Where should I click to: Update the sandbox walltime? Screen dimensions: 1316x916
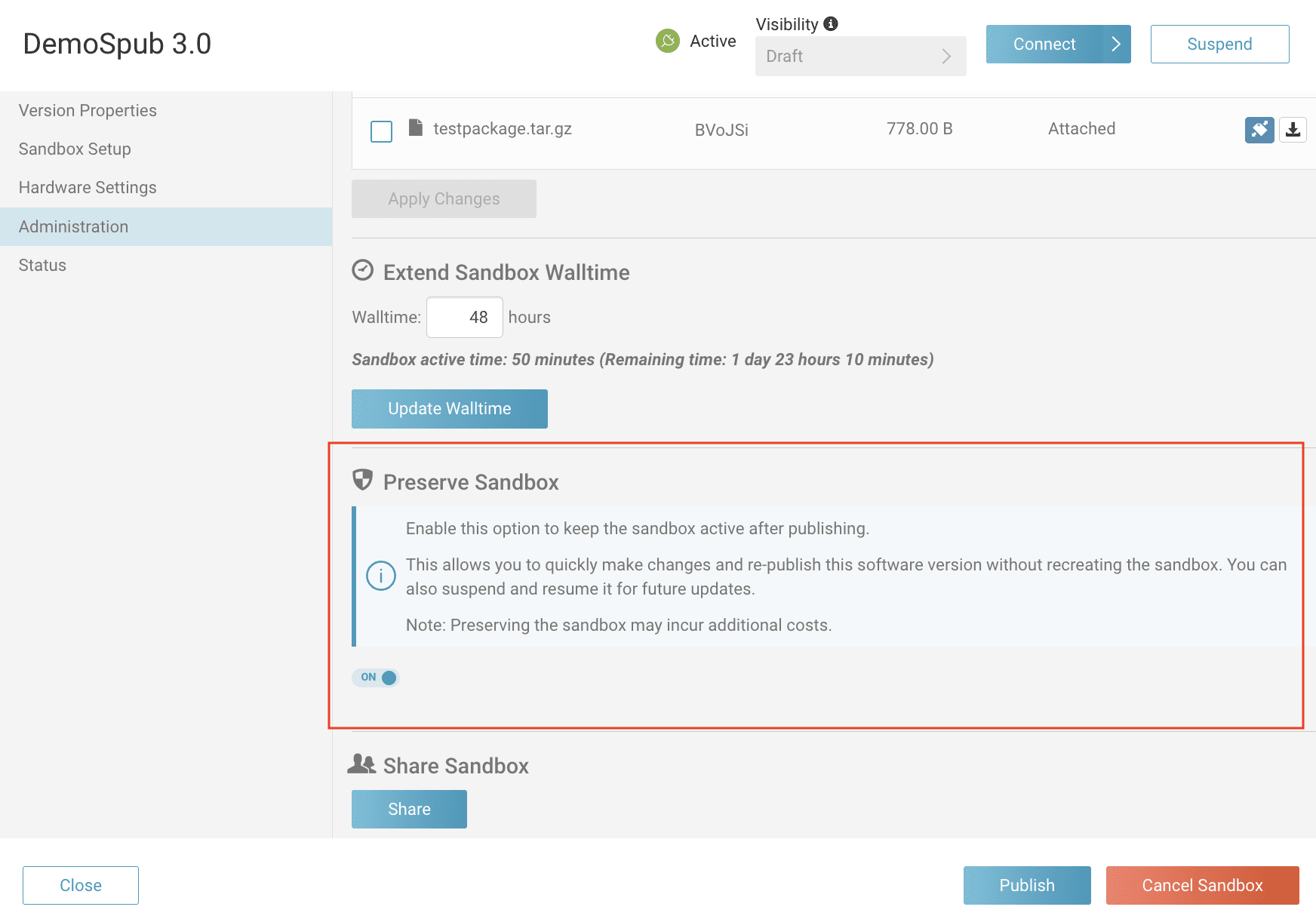[x=449, y=408]
